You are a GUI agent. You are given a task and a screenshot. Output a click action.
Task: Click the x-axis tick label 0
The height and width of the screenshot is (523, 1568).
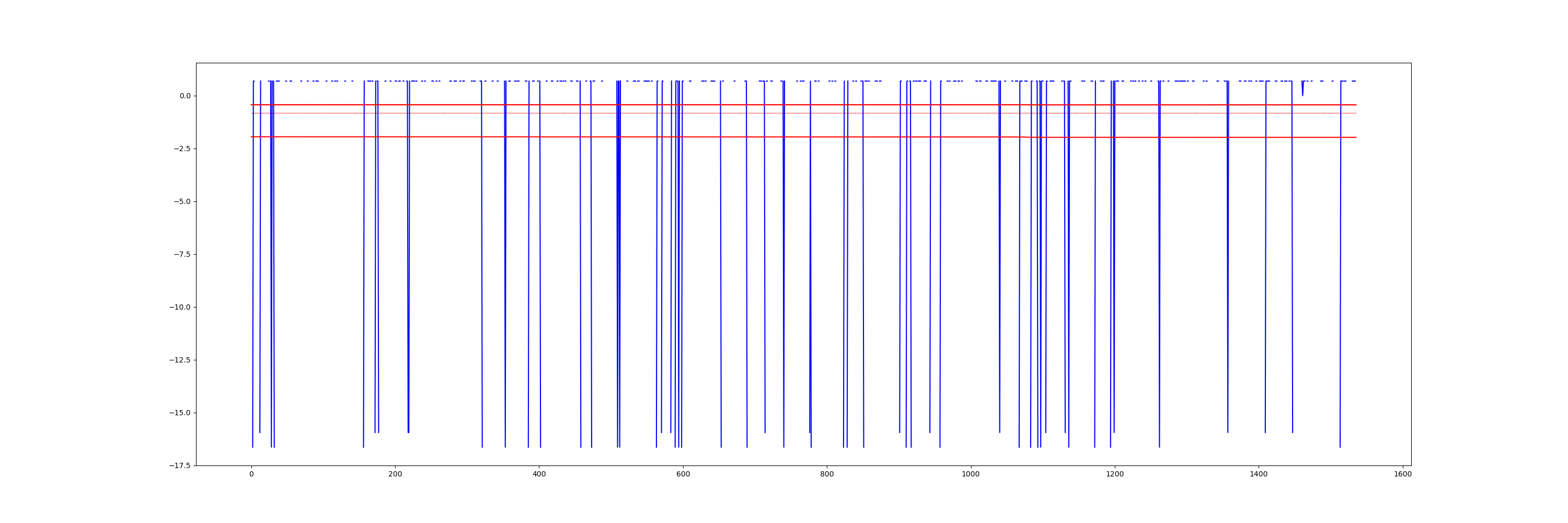click(x=251, y=474)
